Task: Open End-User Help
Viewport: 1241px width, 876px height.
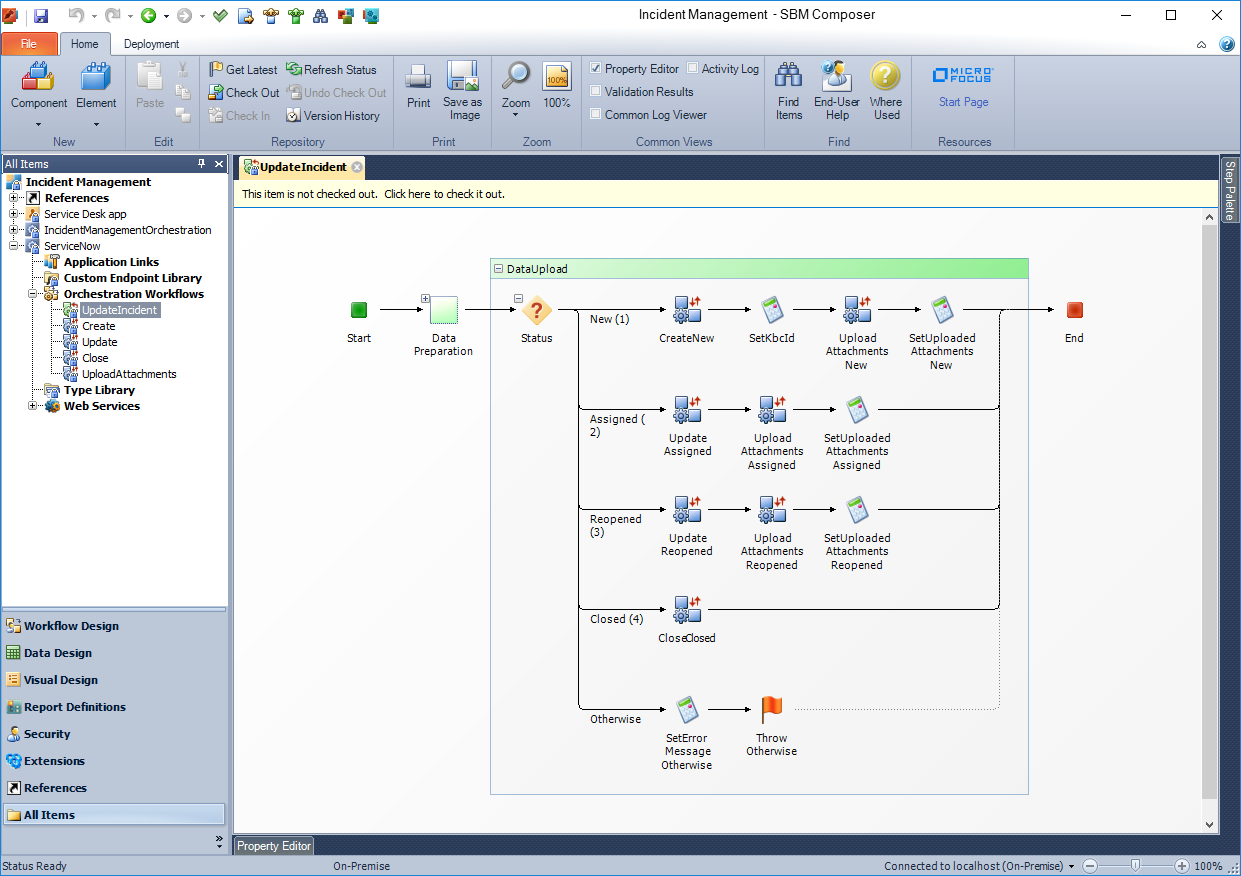Action: 837,90
